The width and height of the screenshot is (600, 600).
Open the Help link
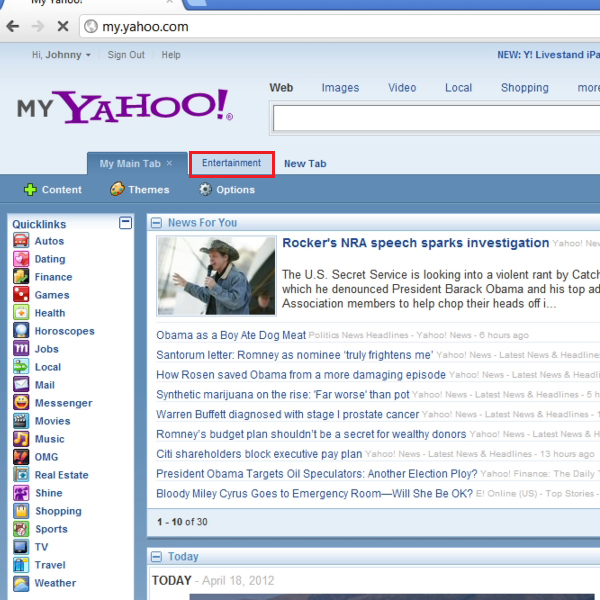pos(171,55)
